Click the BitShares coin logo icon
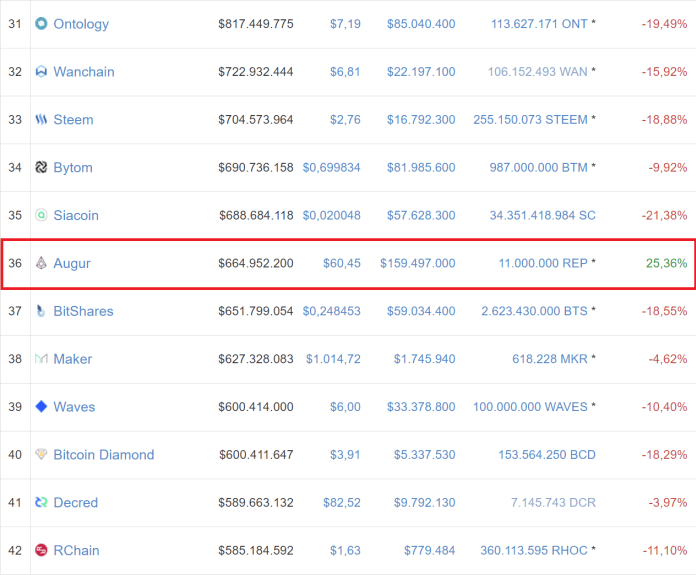This screenshot has height=575, width=696. (41, 311)
